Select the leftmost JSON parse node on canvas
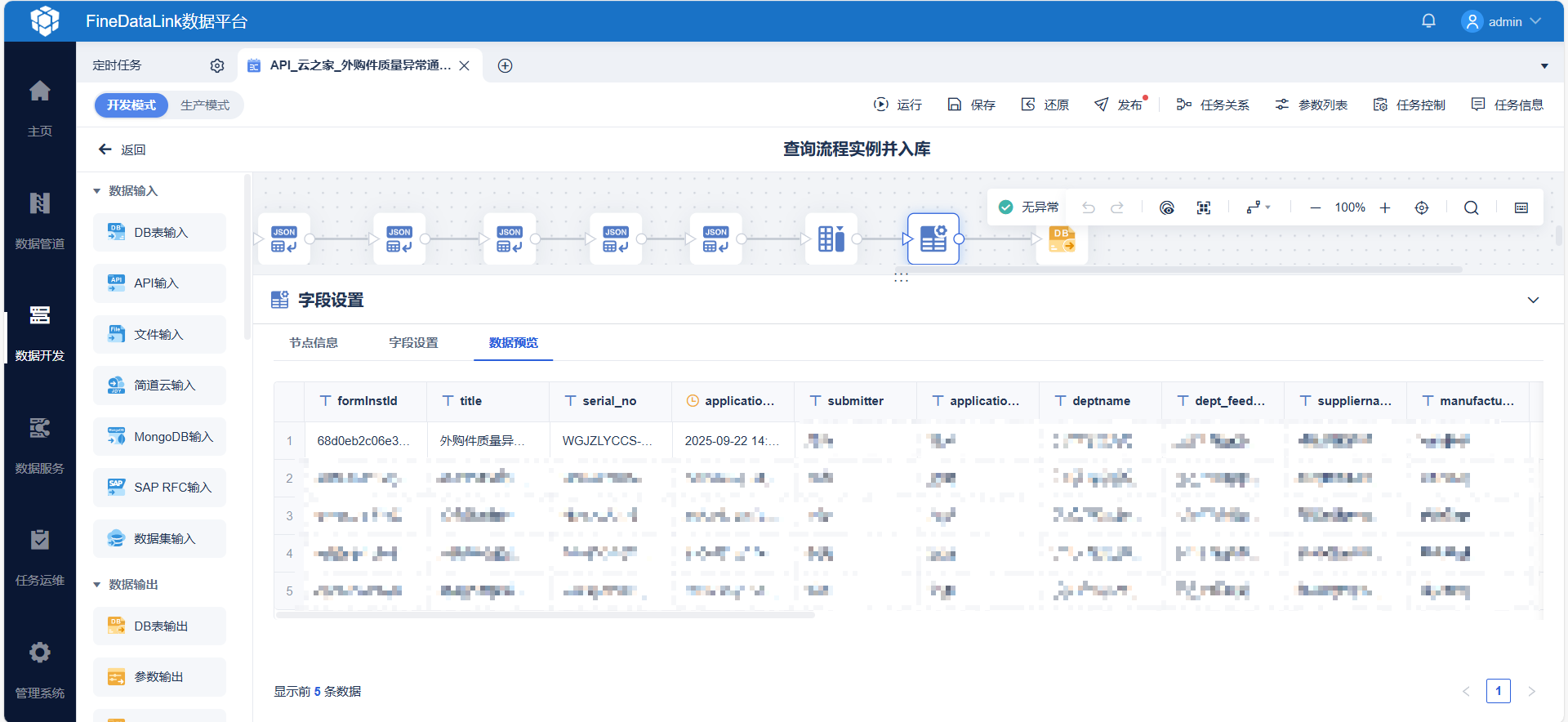Image resolution: width=1568 pixels, height=722 pixels. (x=284, y=238)
